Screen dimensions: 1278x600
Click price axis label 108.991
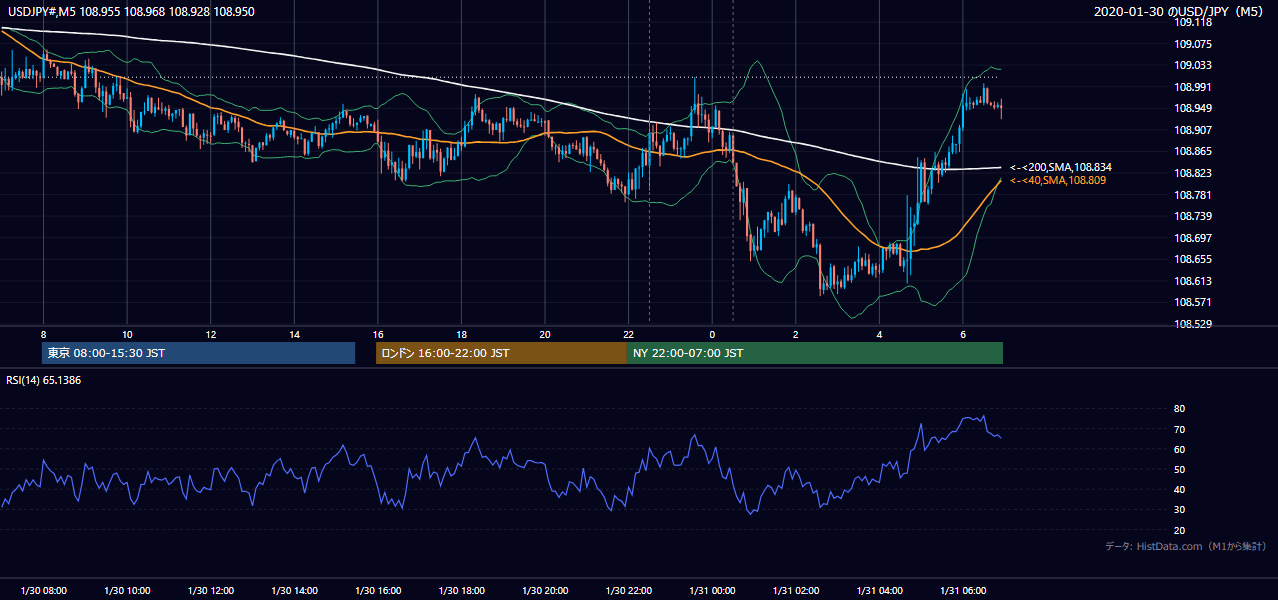coord(1192,87)
